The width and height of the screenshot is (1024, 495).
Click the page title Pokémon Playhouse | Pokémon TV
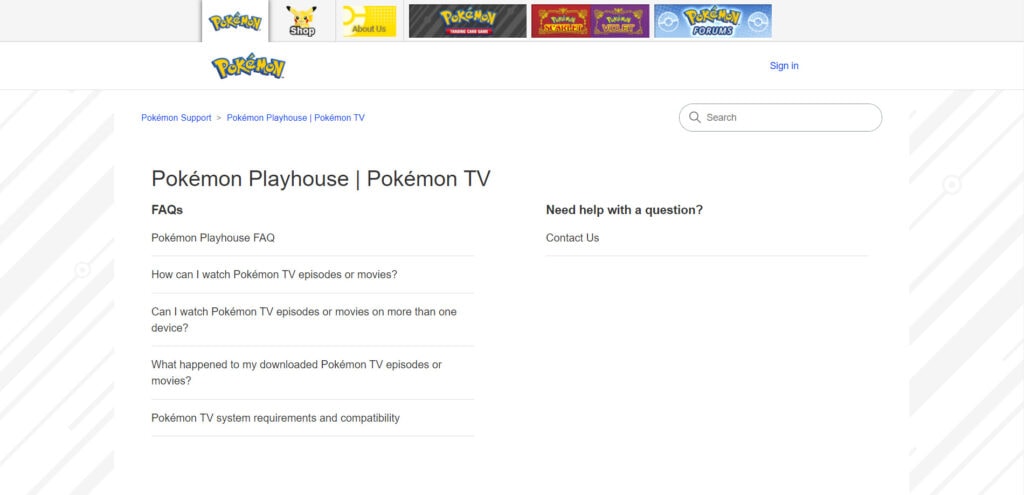pos(321,178)
